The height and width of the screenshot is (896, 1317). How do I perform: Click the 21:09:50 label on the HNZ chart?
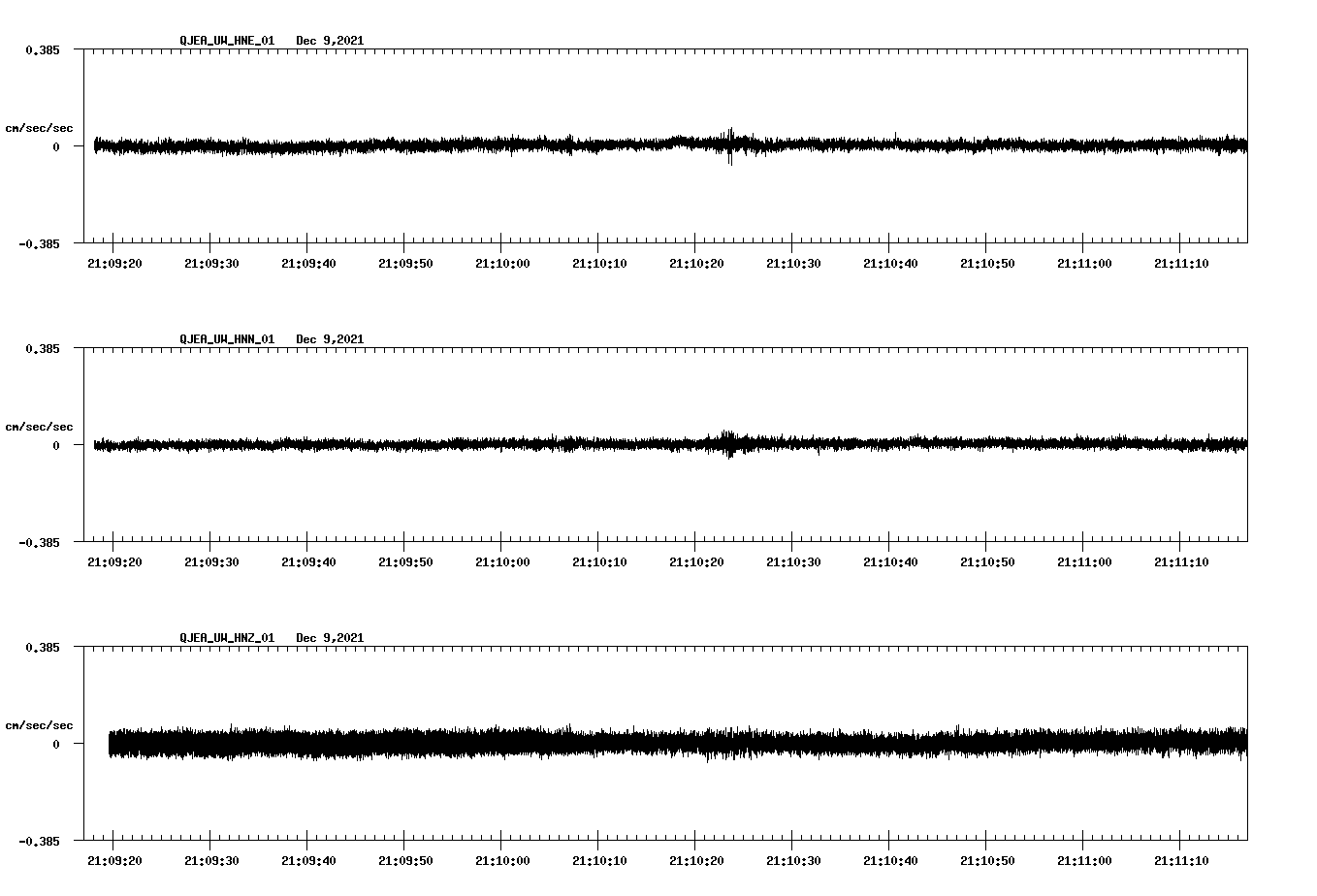[x=405, y=861]
